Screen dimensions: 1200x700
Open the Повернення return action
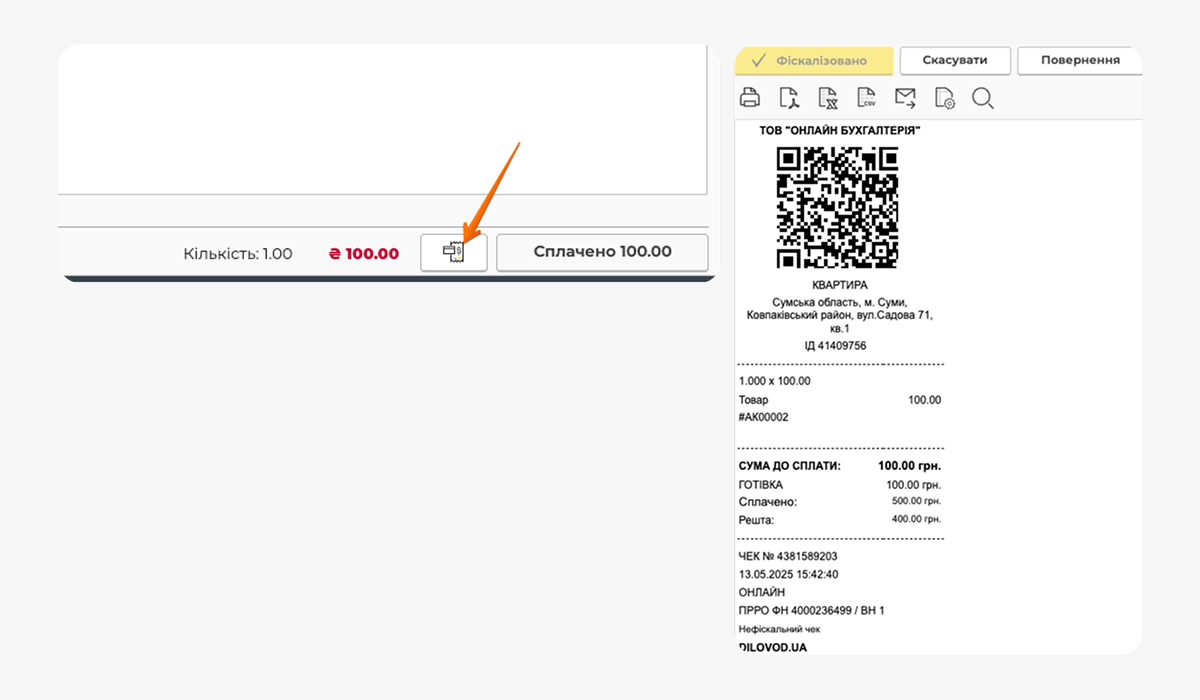click(1079, 60)
